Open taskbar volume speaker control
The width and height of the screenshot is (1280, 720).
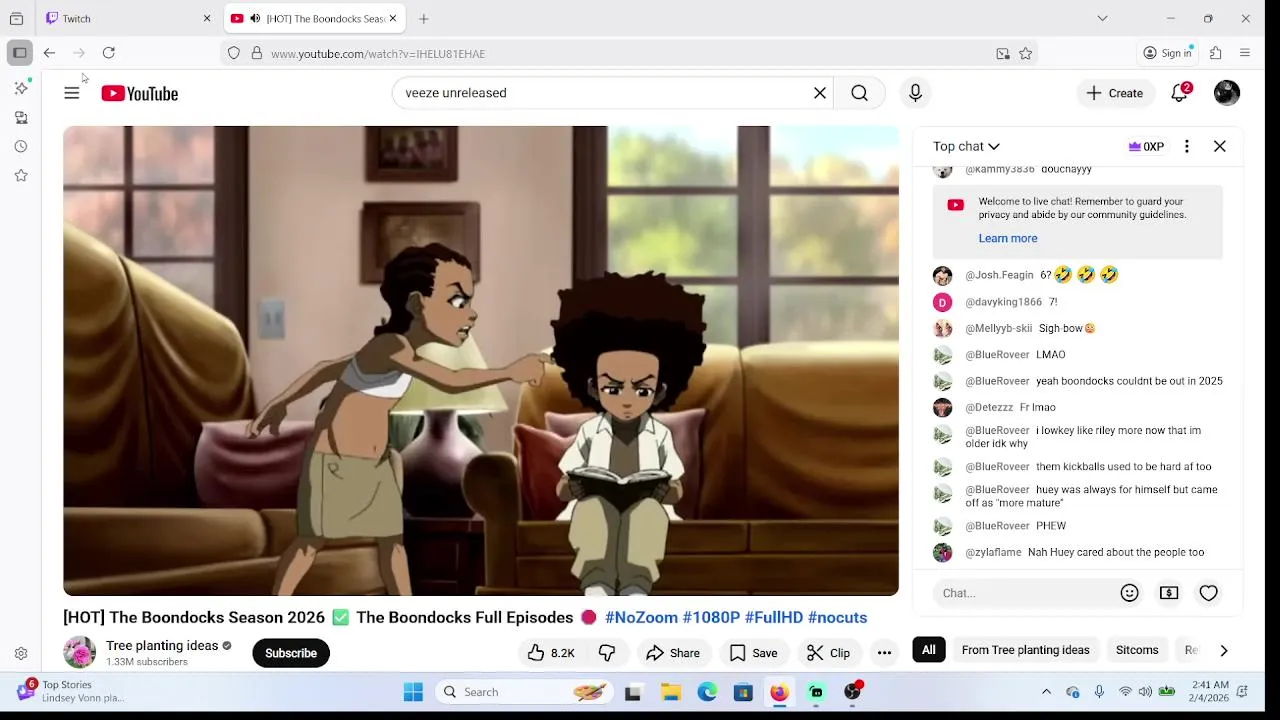point(1145,692)
